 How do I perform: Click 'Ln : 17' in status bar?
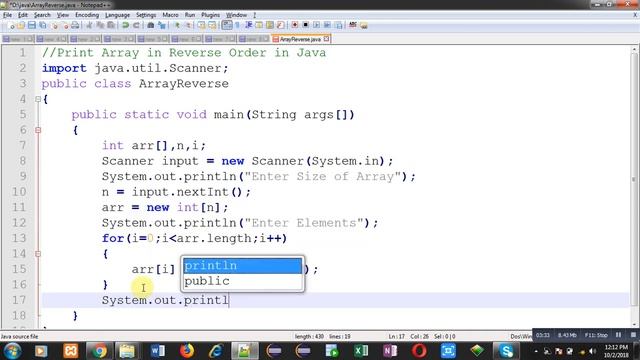click(396, 337)
